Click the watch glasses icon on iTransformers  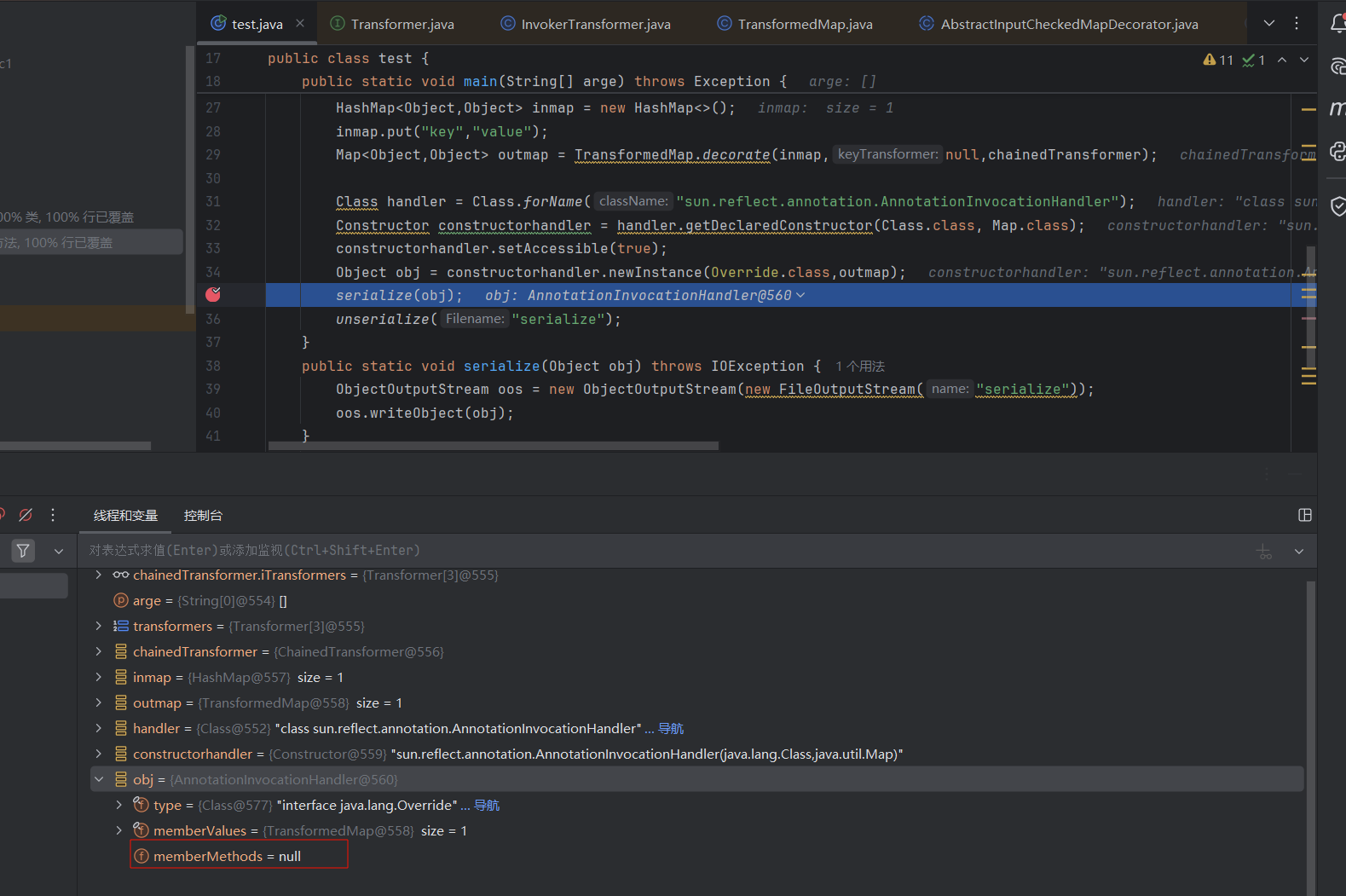click(121, 575)
